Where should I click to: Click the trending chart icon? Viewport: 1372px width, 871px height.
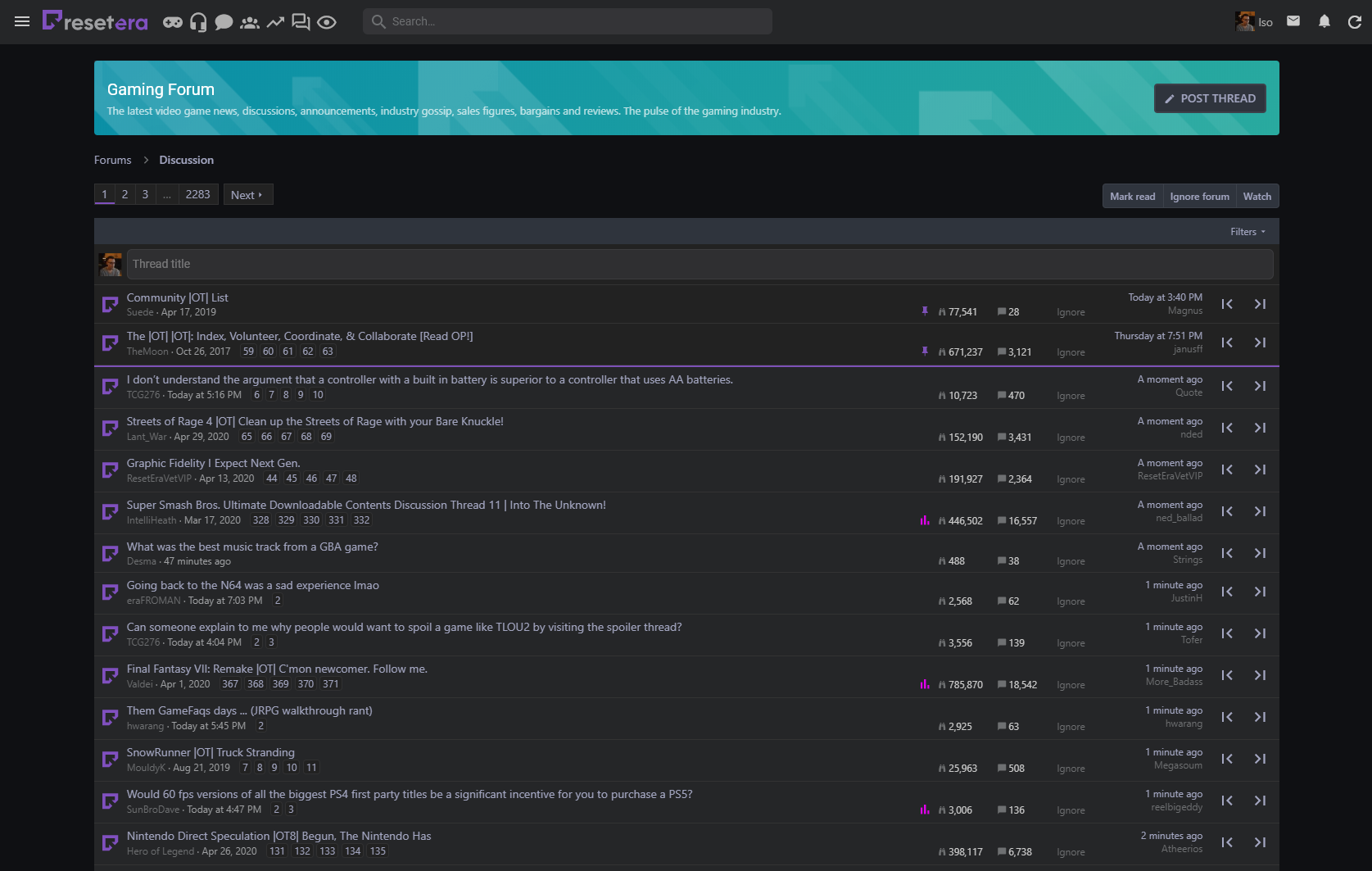pos(275,22)
